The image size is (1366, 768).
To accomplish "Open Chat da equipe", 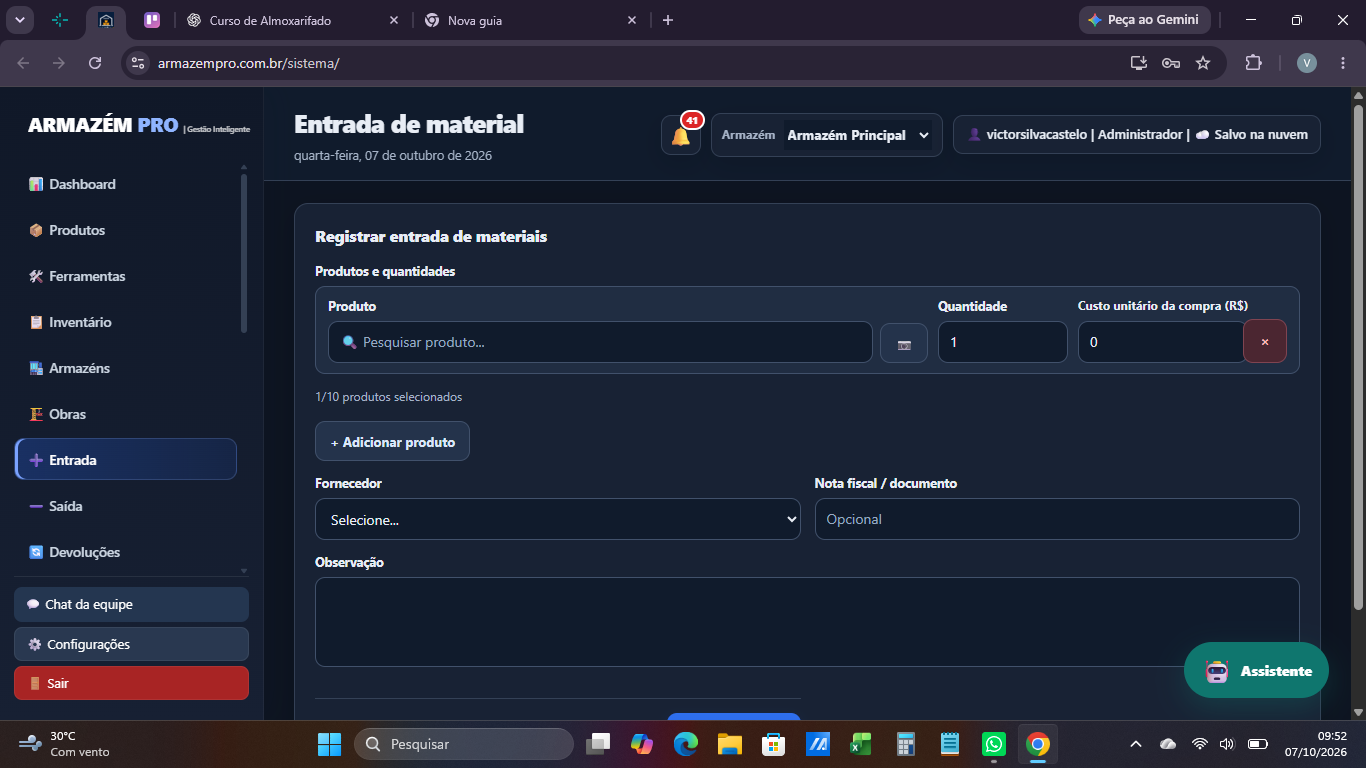I will (x=131, y=604).
